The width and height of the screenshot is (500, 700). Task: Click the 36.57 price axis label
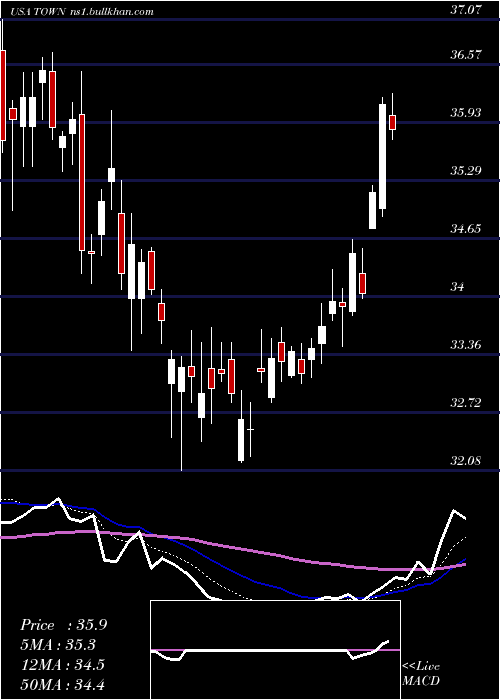point(466,55)
